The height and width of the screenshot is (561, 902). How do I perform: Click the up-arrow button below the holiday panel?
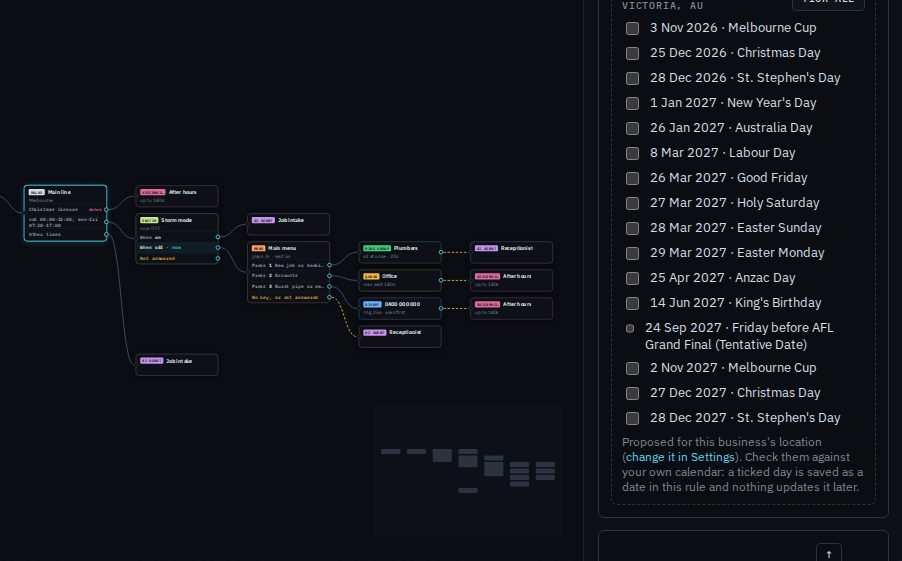tap(829, 554)
